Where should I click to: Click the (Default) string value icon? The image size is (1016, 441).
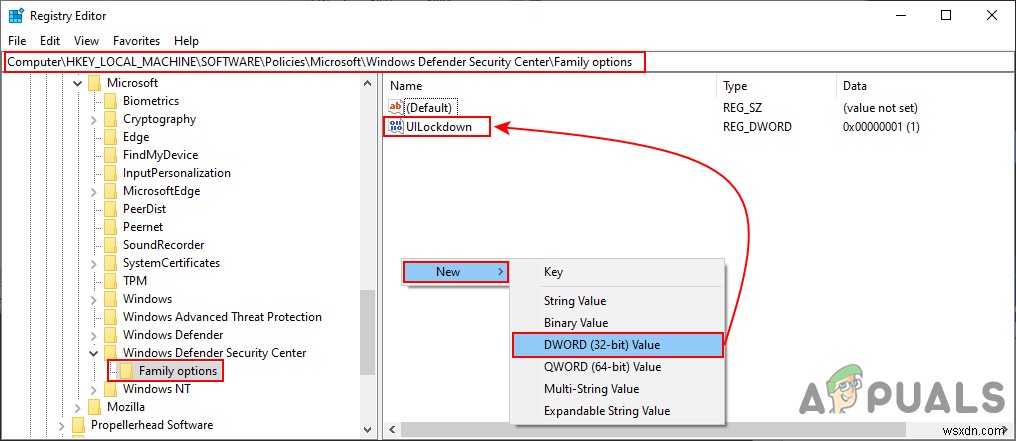[395, 107]
